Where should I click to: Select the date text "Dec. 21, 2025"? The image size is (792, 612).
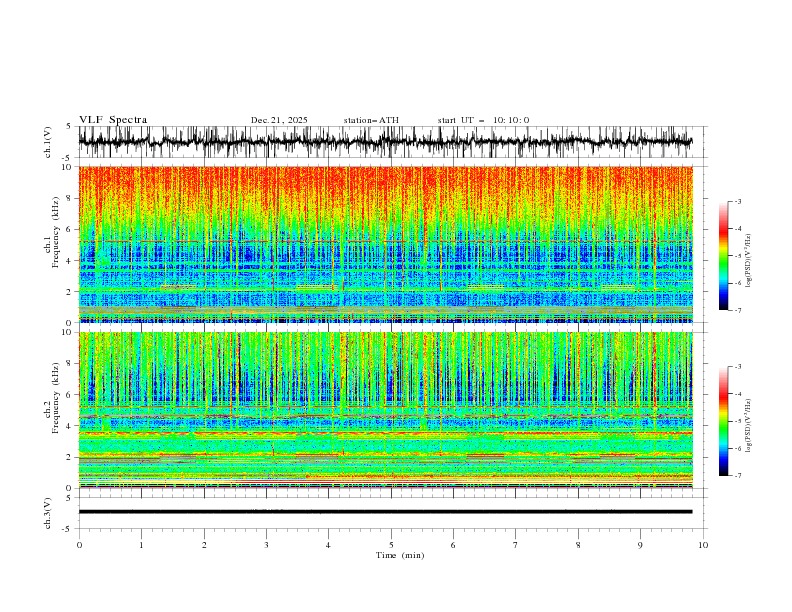(x=279, y=120)
